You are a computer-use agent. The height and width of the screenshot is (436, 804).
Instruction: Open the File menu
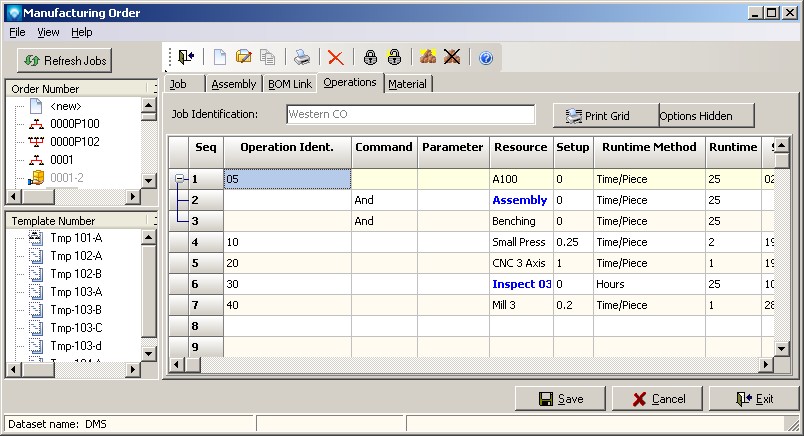click(17, 32)
